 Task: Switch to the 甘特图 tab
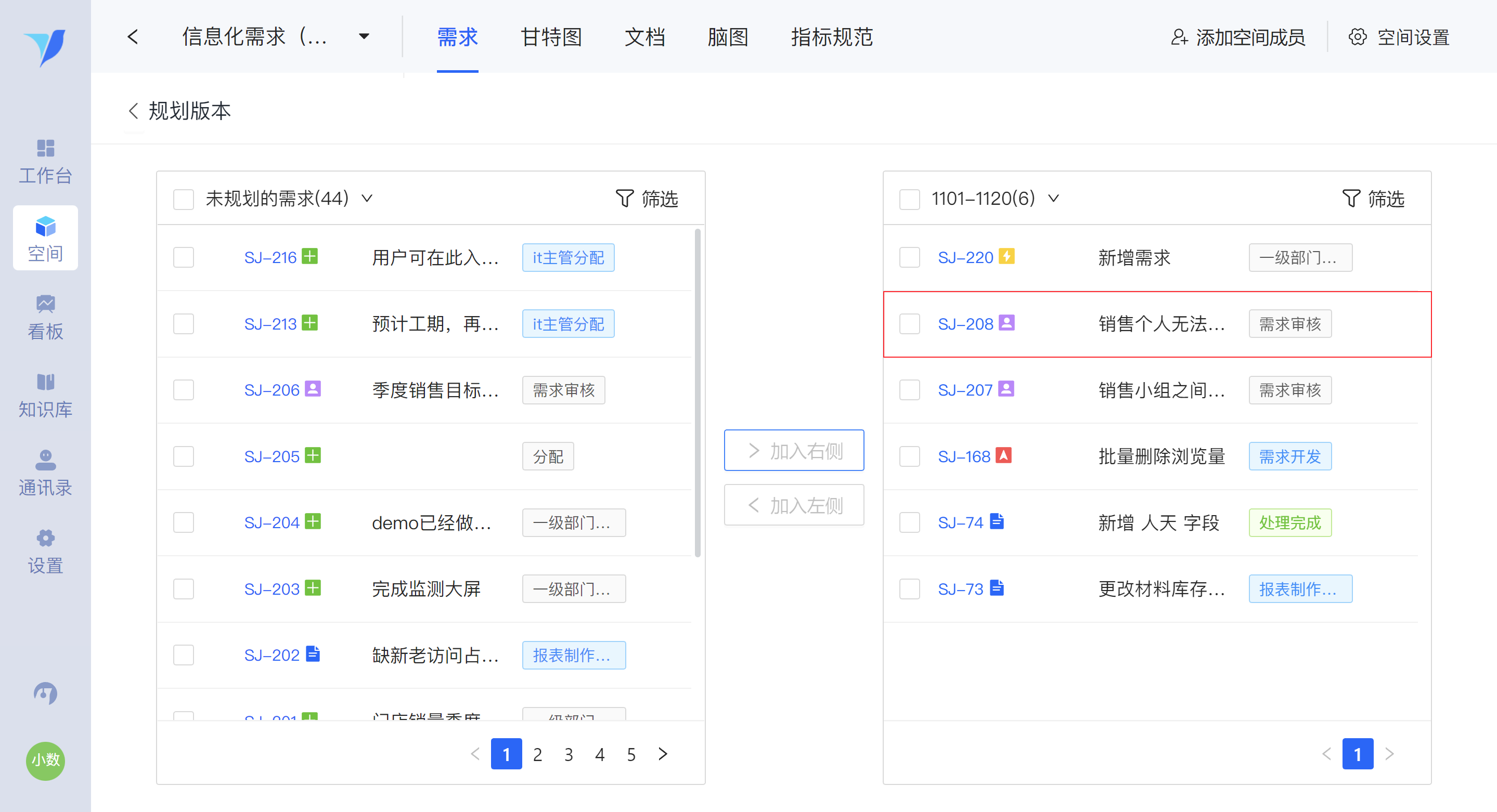(551, 37)
